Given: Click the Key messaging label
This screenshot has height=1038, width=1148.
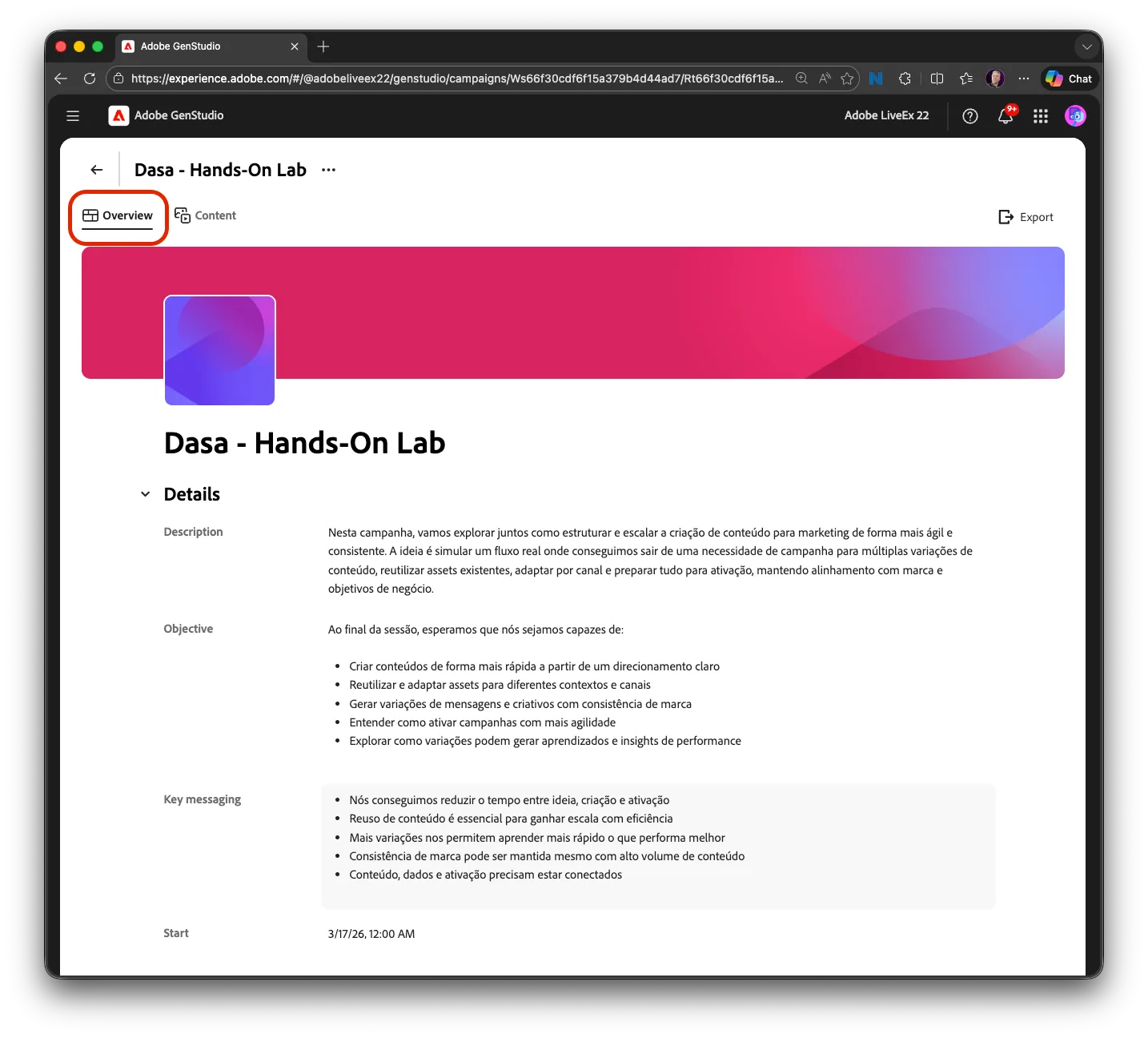Looking at the screenshot, I should (x=203, y=799).
